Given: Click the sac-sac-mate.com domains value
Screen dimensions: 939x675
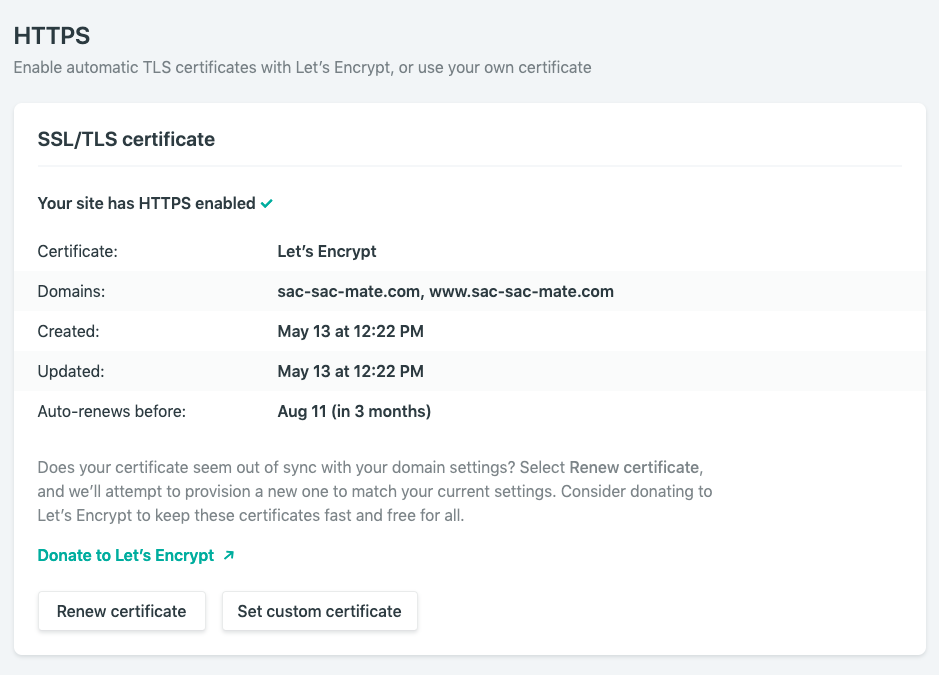Looking at the screenshot, I should (445, 291).
